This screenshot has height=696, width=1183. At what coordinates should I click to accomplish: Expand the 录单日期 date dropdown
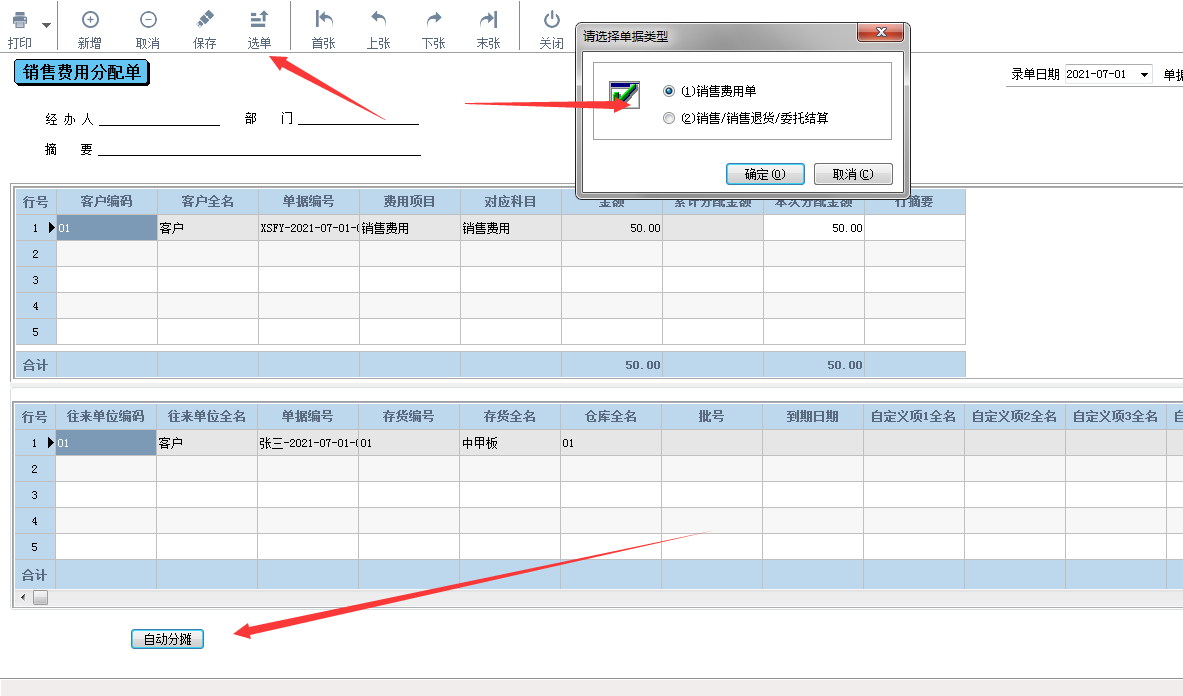coord(1144,75)
